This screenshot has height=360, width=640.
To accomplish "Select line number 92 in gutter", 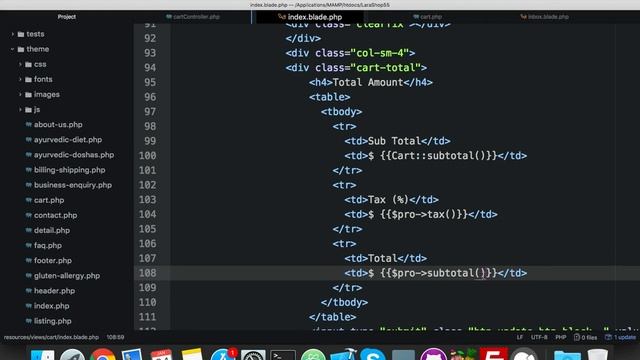I will coord(150,38).
